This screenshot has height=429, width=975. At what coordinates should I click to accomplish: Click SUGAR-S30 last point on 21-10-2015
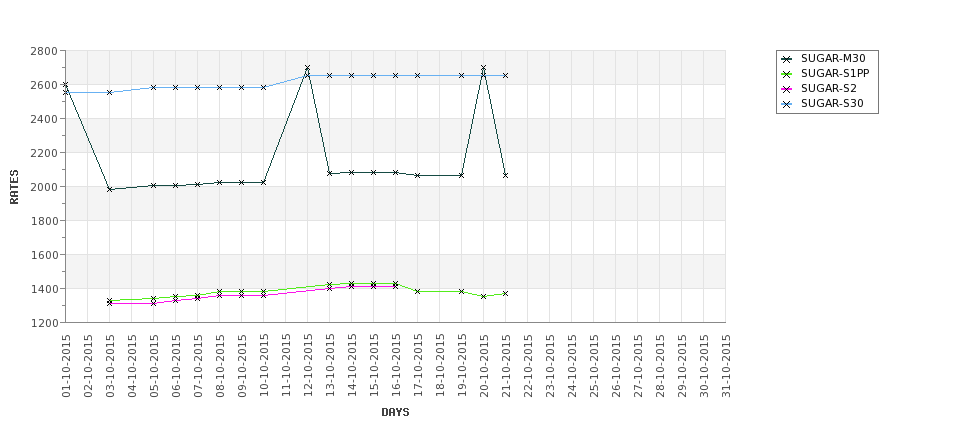(506, 75)
